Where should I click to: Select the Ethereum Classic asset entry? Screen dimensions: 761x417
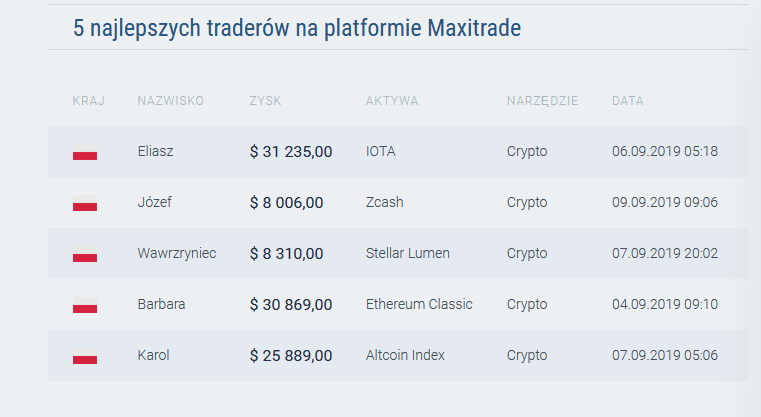click(x=419, y=304)
